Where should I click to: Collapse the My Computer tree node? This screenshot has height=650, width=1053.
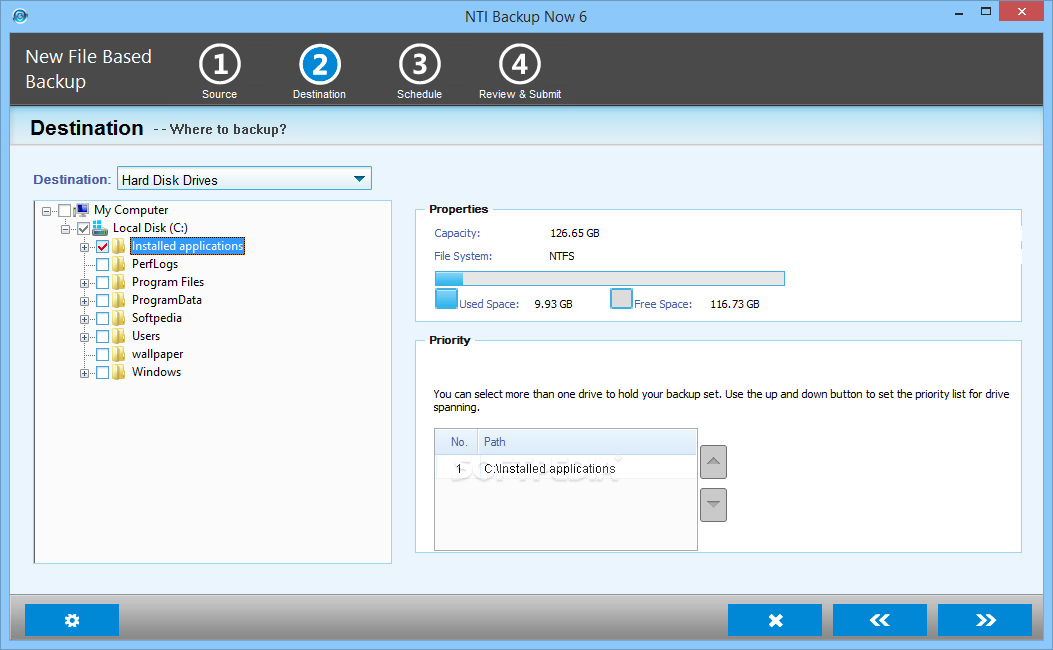click(x=46, y=211)
